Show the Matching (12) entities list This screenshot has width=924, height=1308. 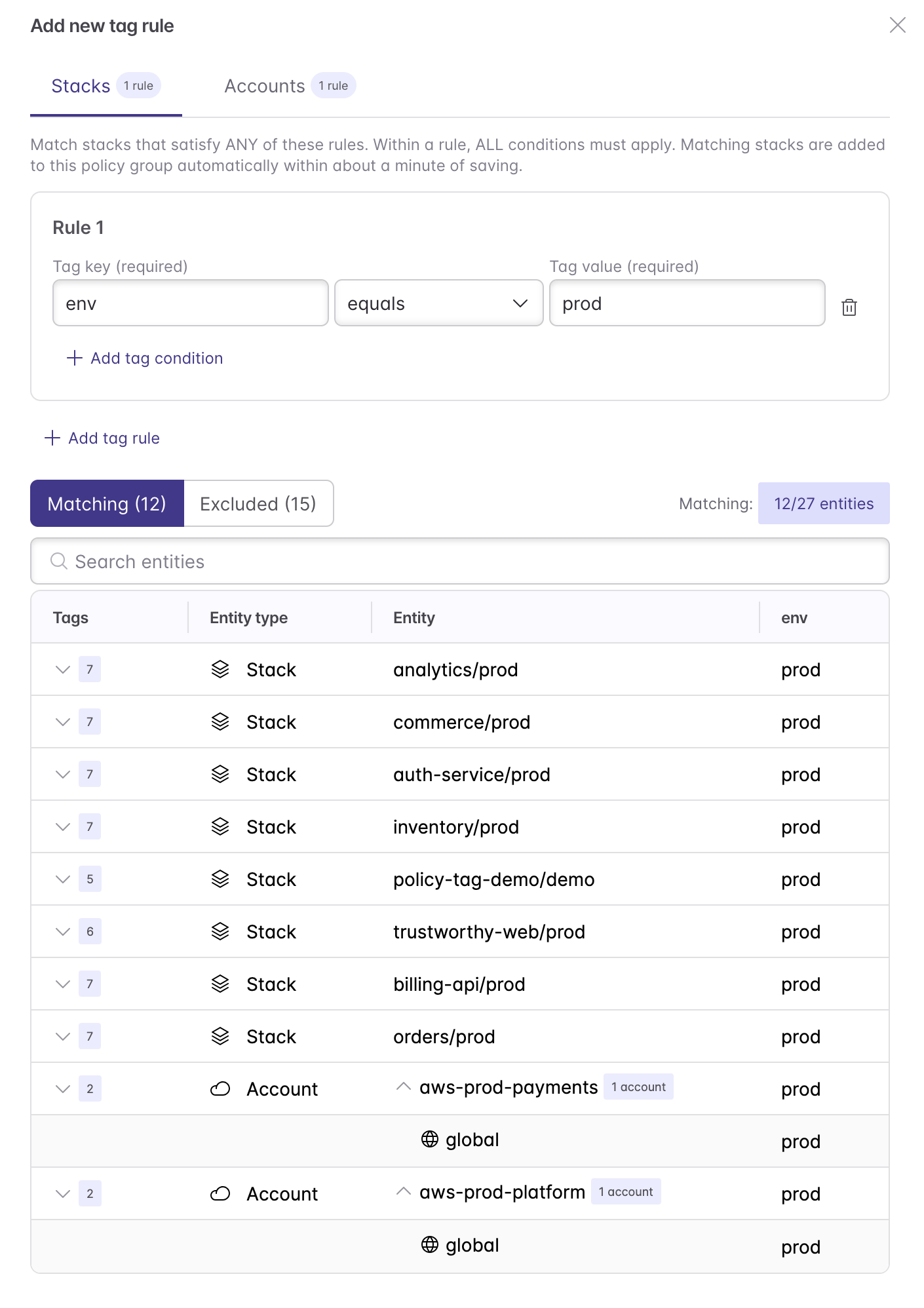[107, 503]
